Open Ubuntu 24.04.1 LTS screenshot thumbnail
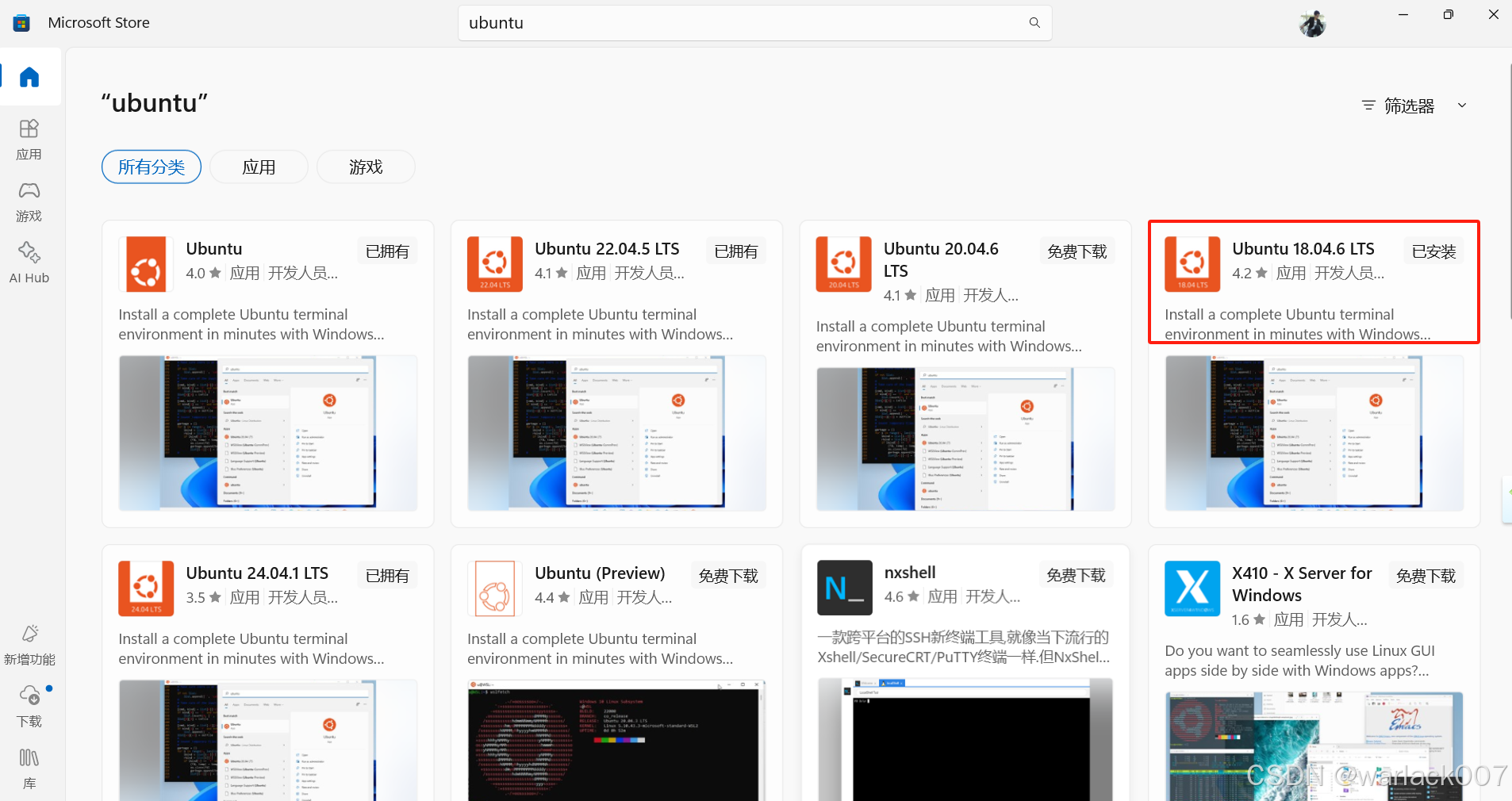The height and width of the screenshot is (801, 1512). (268, 740)
